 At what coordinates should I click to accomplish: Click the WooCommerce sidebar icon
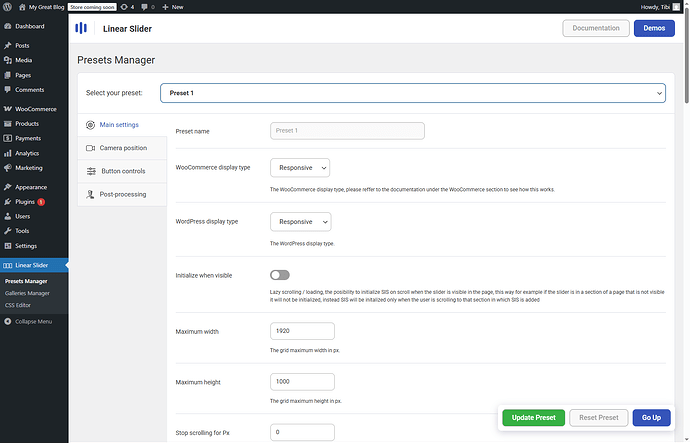tap(7, 109)
